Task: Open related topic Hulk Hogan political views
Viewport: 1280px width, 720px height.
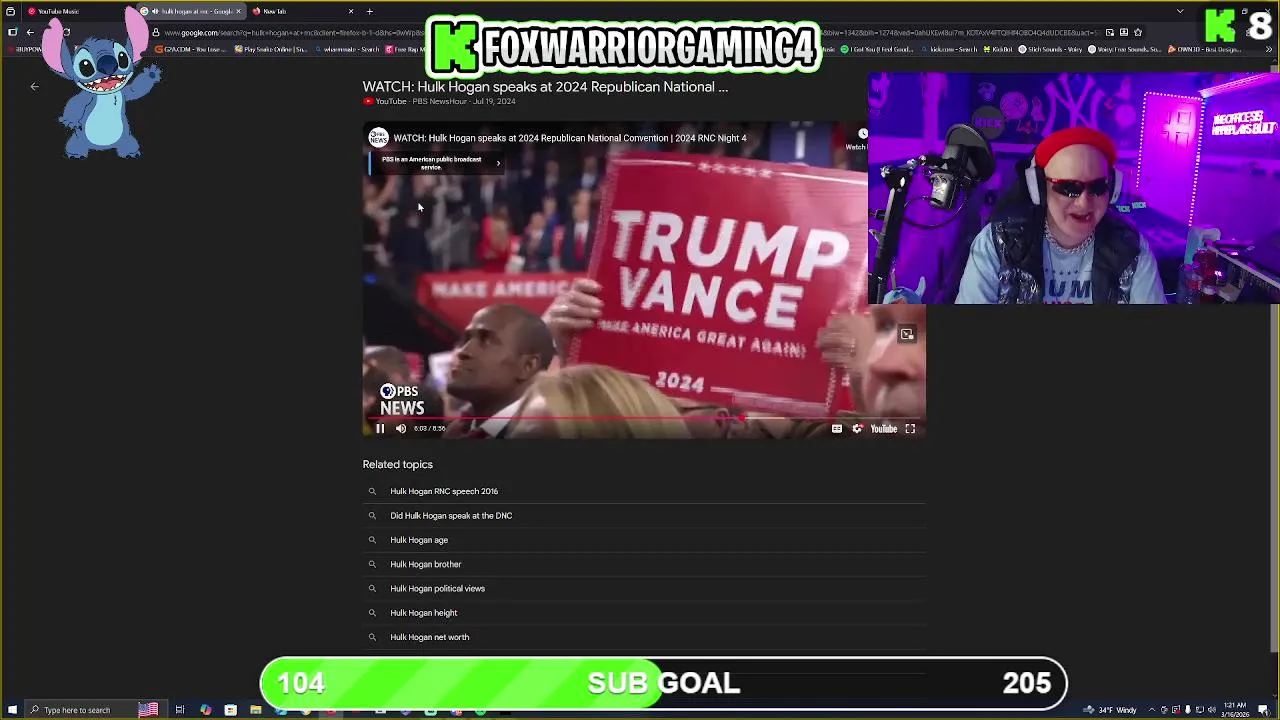Action: [437, 588]
